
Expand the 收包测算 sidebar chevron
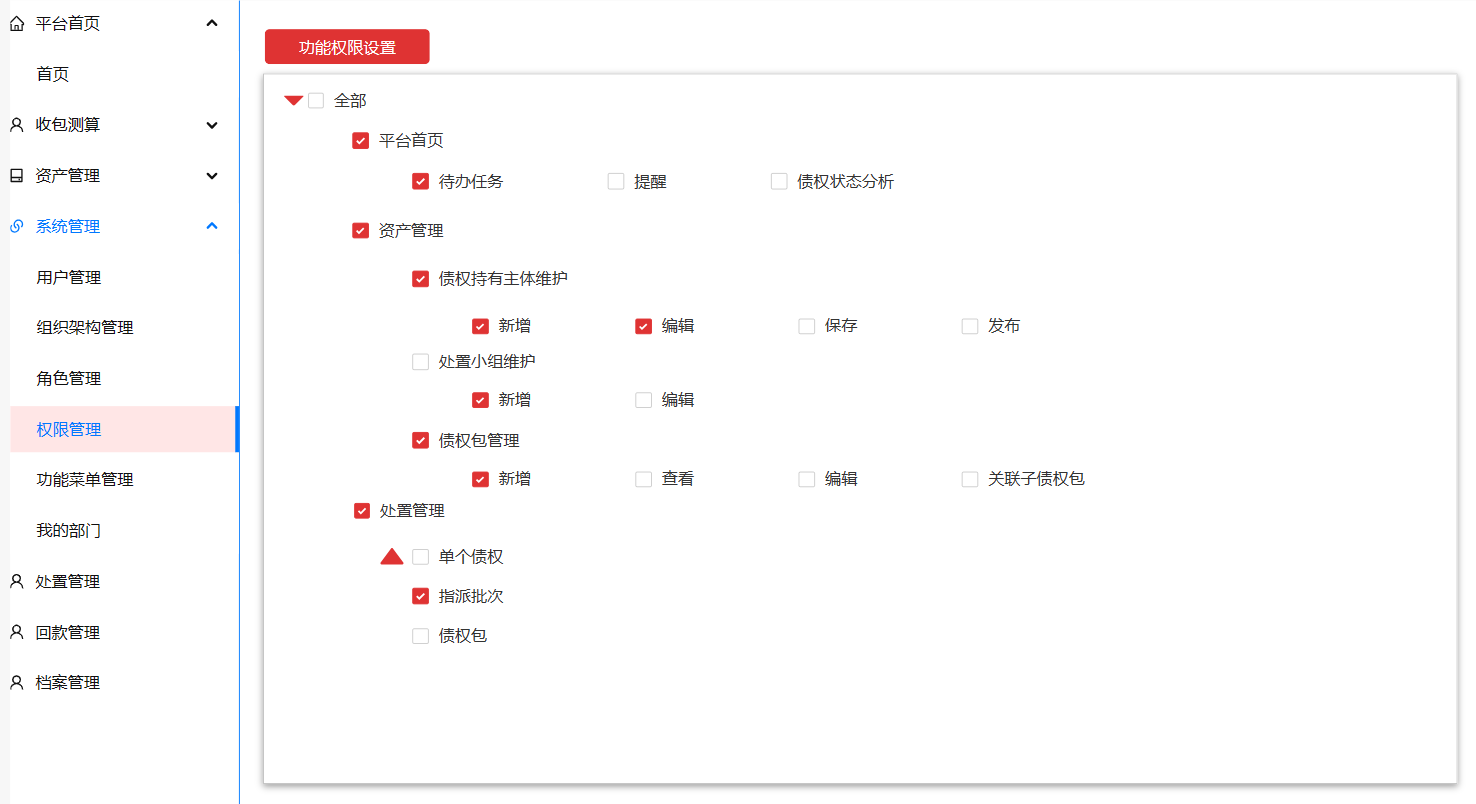(212, 125)
